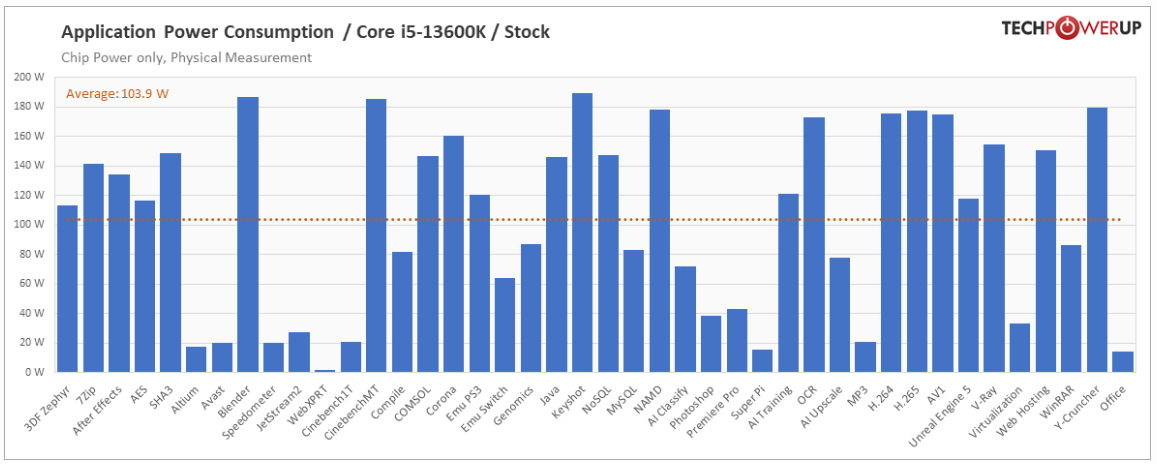Click the chart title text
Screen dimensions: 1157x464
[x=305, y=32]
